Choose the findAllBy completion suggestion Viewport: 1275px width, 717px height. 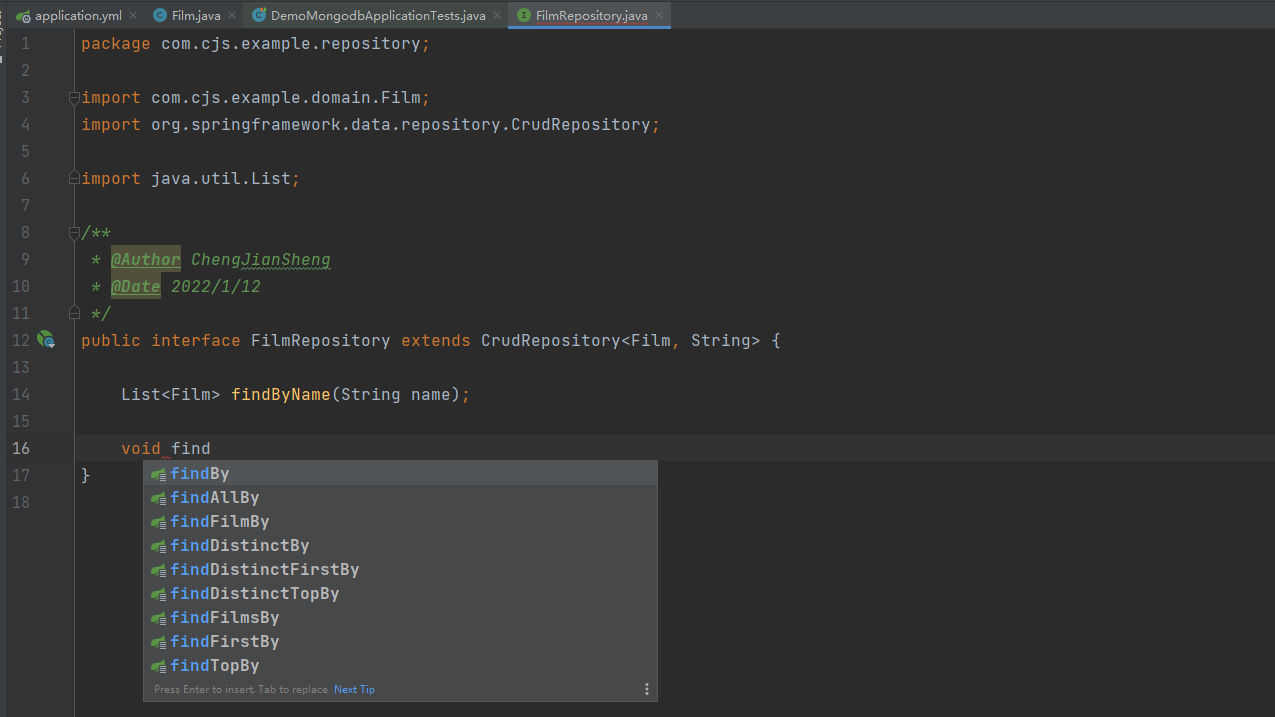pos(400,498)
